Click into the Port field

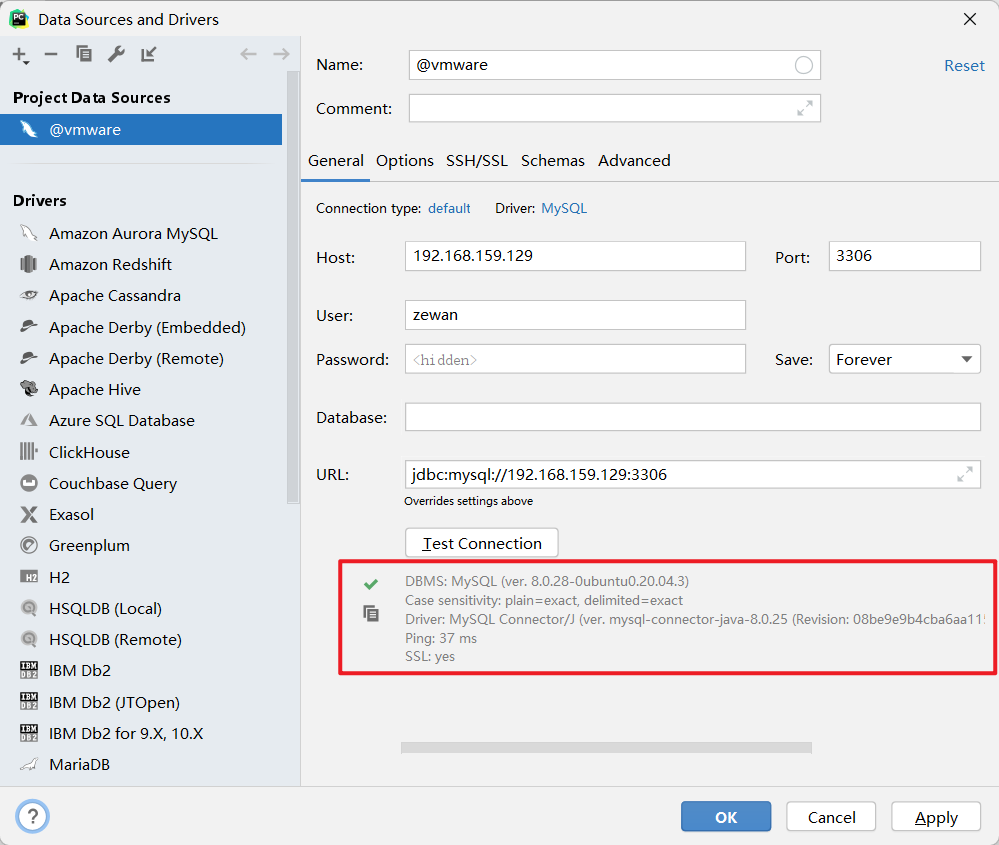[x=904, y=256]
